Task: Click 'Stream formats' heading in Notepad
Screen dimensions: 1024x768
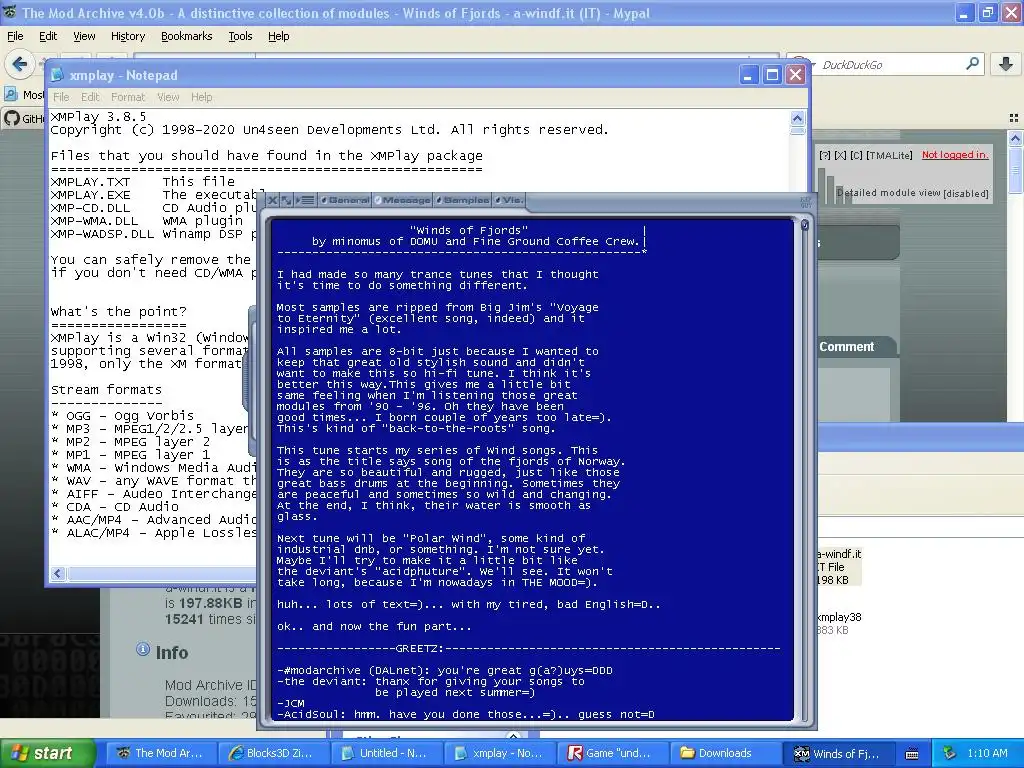Action: tap(106, 389)
